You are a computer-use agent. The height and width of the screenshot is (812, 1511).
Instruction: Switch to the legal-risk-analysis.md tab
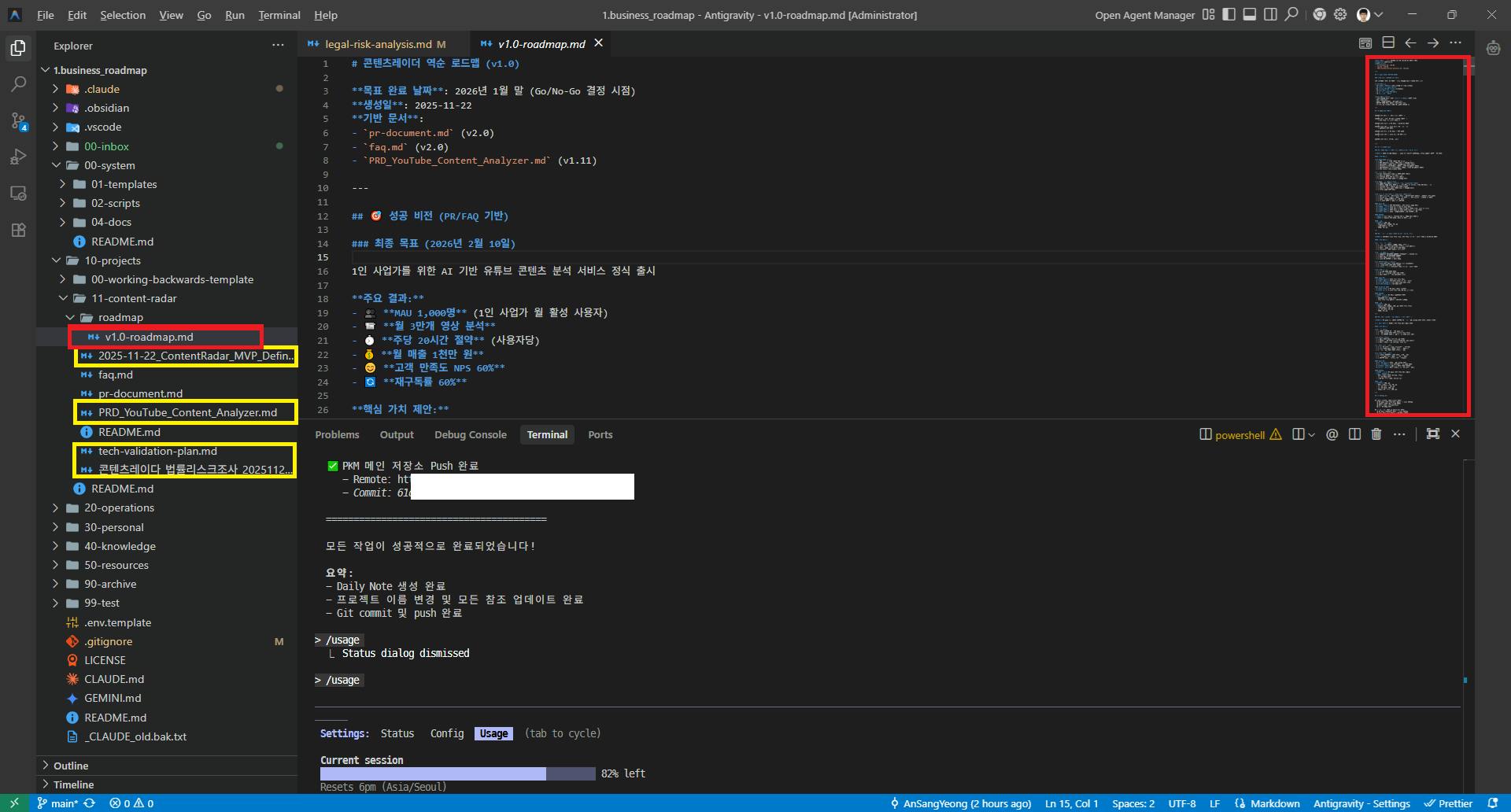378,44
